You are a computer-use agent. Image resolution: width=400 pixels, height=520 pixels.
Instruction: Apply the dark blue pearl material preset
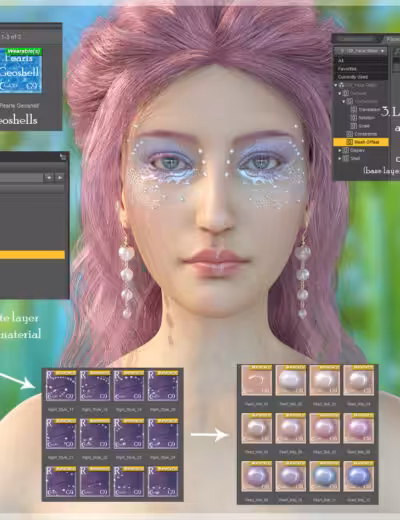(x=359, y=476)
